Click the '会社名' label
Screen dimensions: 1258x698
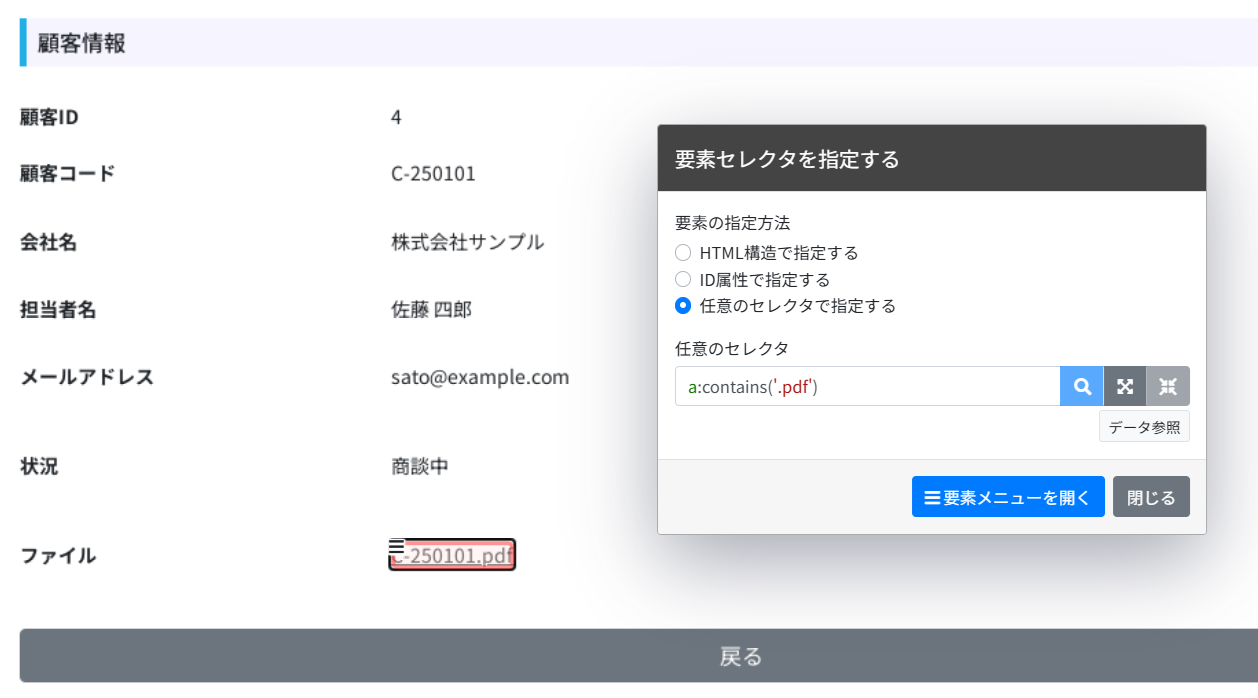coord(49,242)
